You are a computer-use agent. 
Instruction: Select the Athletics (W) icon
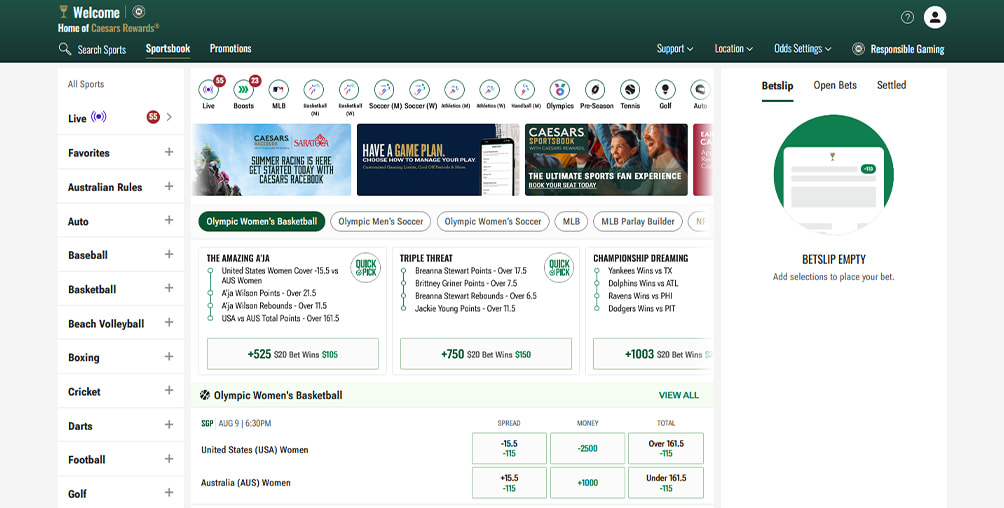click(x=490, y=90)
